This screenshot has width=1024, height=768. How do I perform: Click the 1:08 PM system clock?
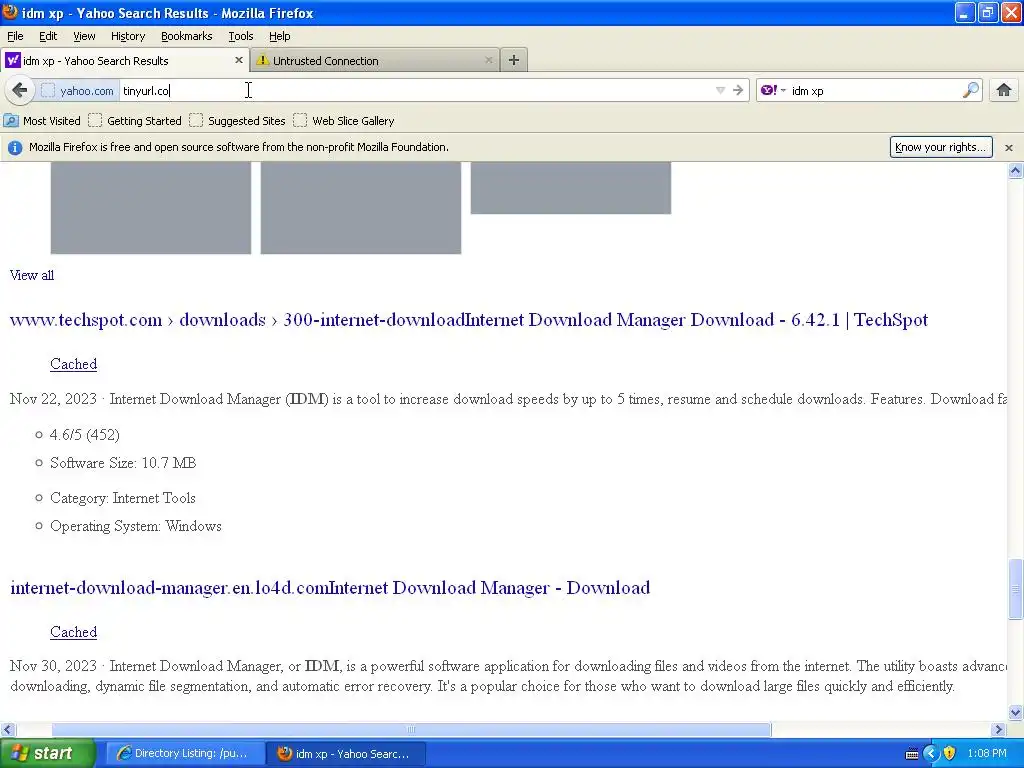[987, 753]
